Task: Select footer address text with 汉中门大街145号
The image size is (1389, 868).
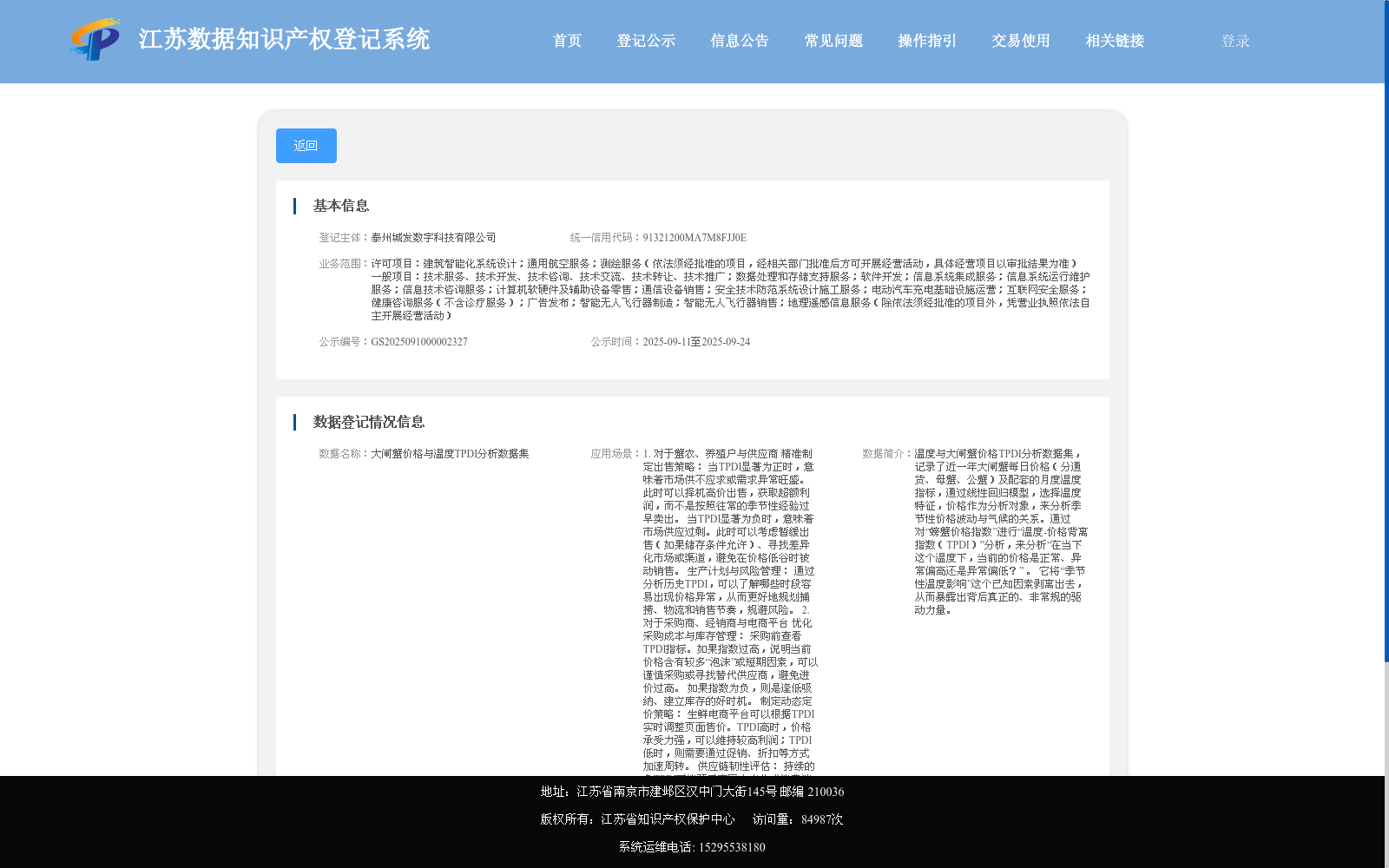Action: [692, 792]
